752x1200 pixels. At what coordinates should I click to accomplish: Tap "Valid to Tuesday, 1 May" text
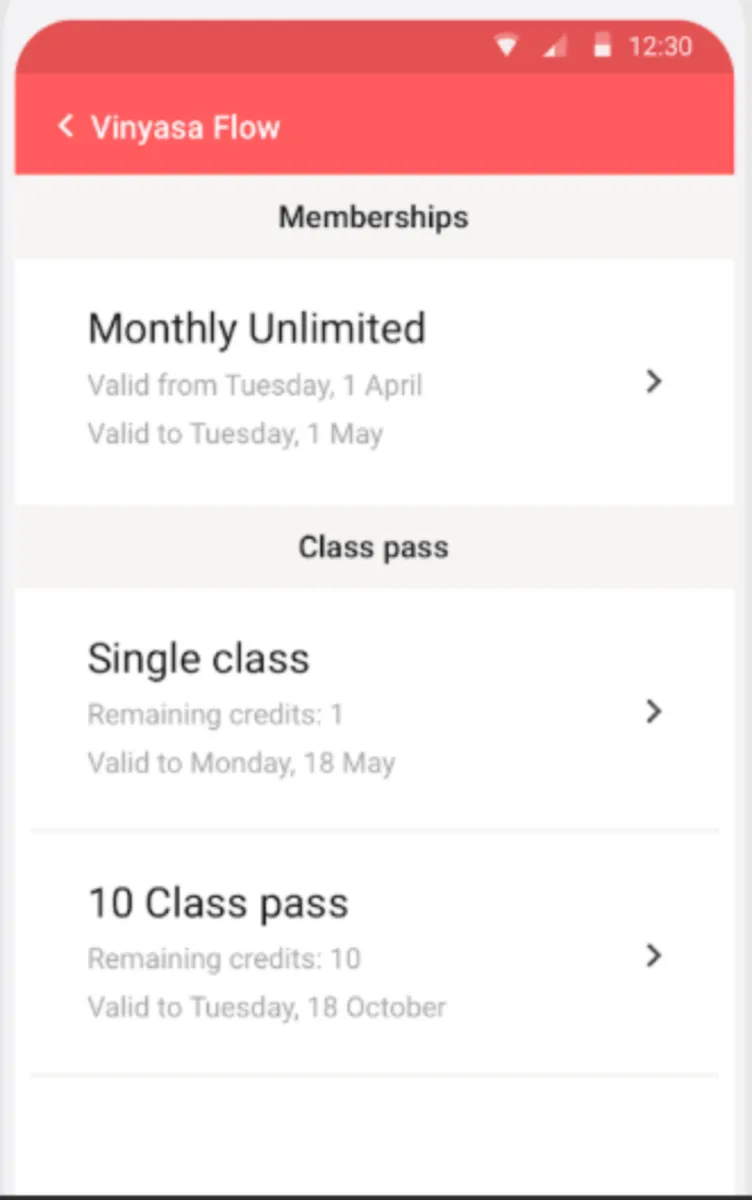(x=235, y=434)
